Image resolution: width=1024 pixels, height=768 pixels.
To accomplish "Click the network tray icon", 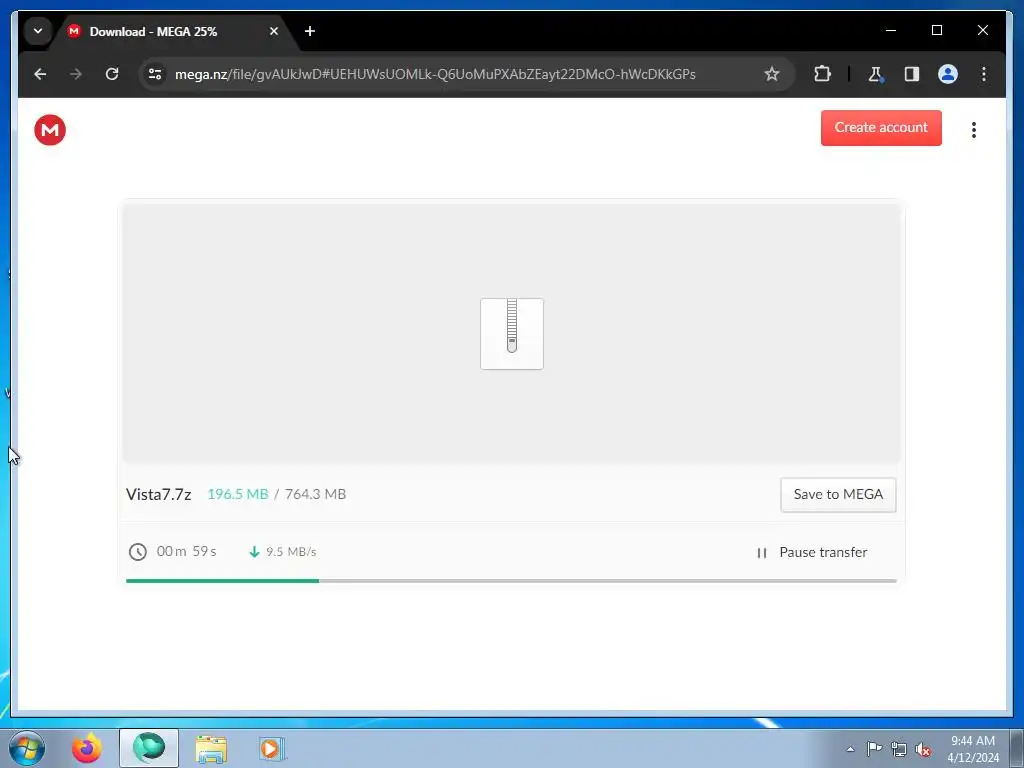I will pos(899,749).
